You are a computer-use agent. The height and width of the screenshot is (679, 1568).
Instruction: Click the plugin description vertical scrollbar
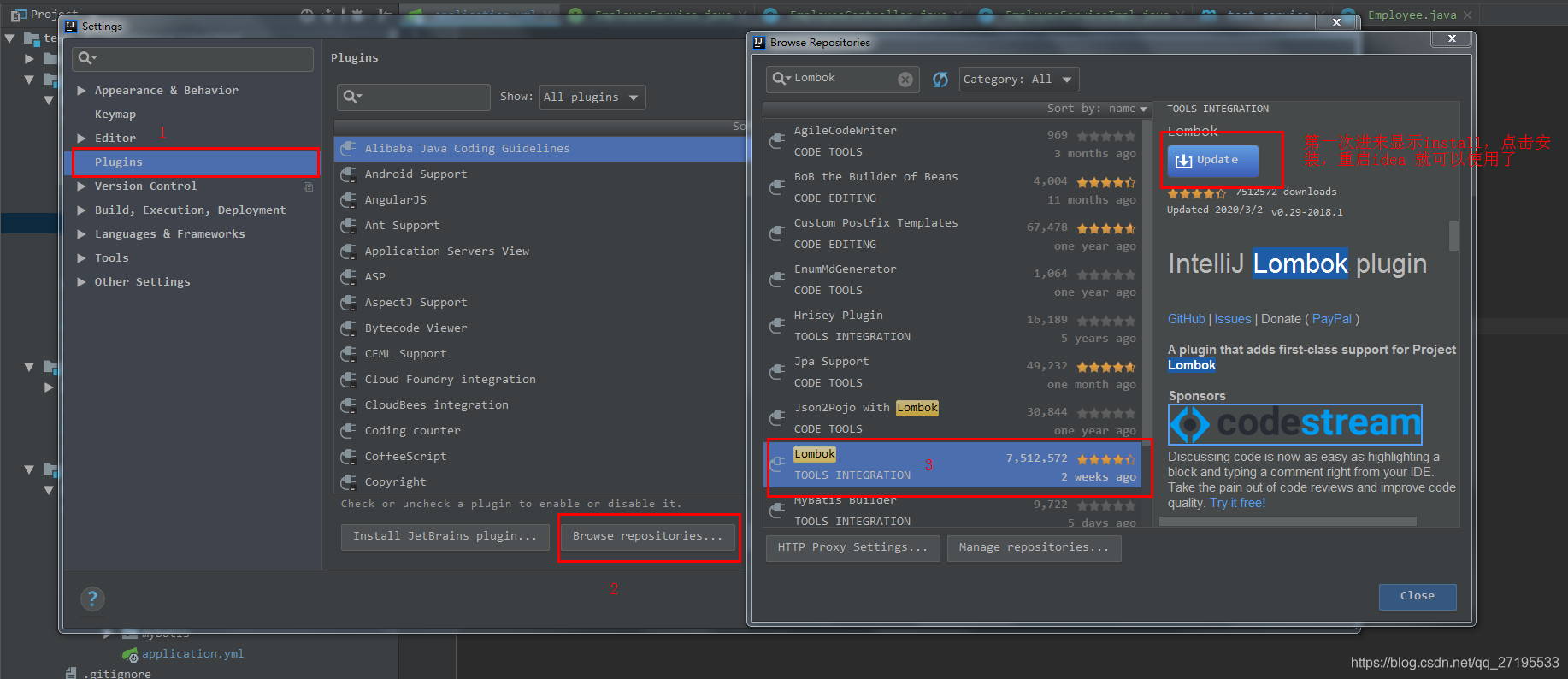point(1453,236)
